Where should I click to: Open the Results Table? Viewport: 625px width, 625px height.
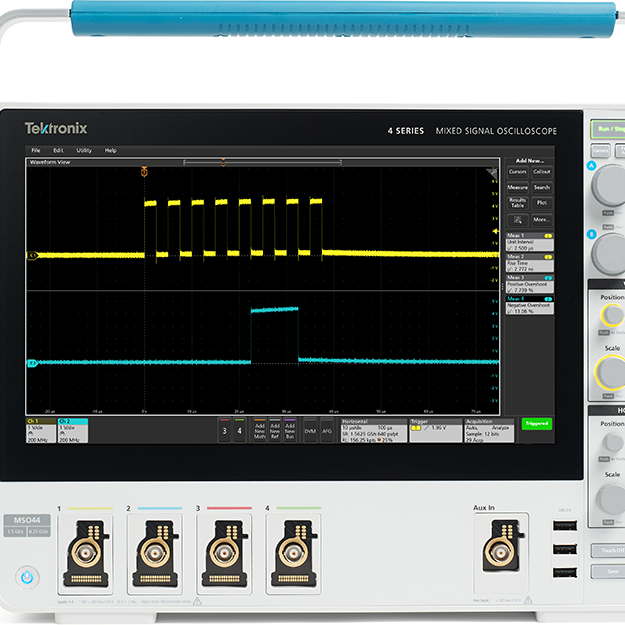click(x=517, y=203)
